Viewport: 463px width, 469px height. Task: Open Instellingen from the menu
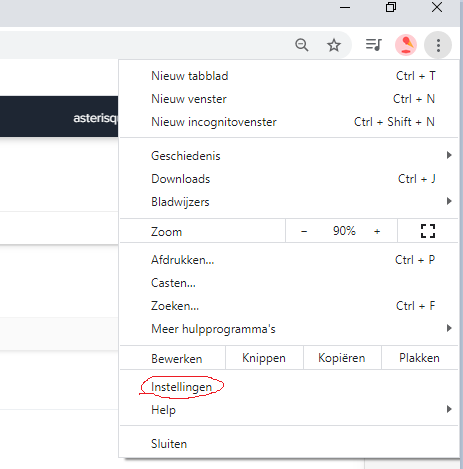point(289,387)
